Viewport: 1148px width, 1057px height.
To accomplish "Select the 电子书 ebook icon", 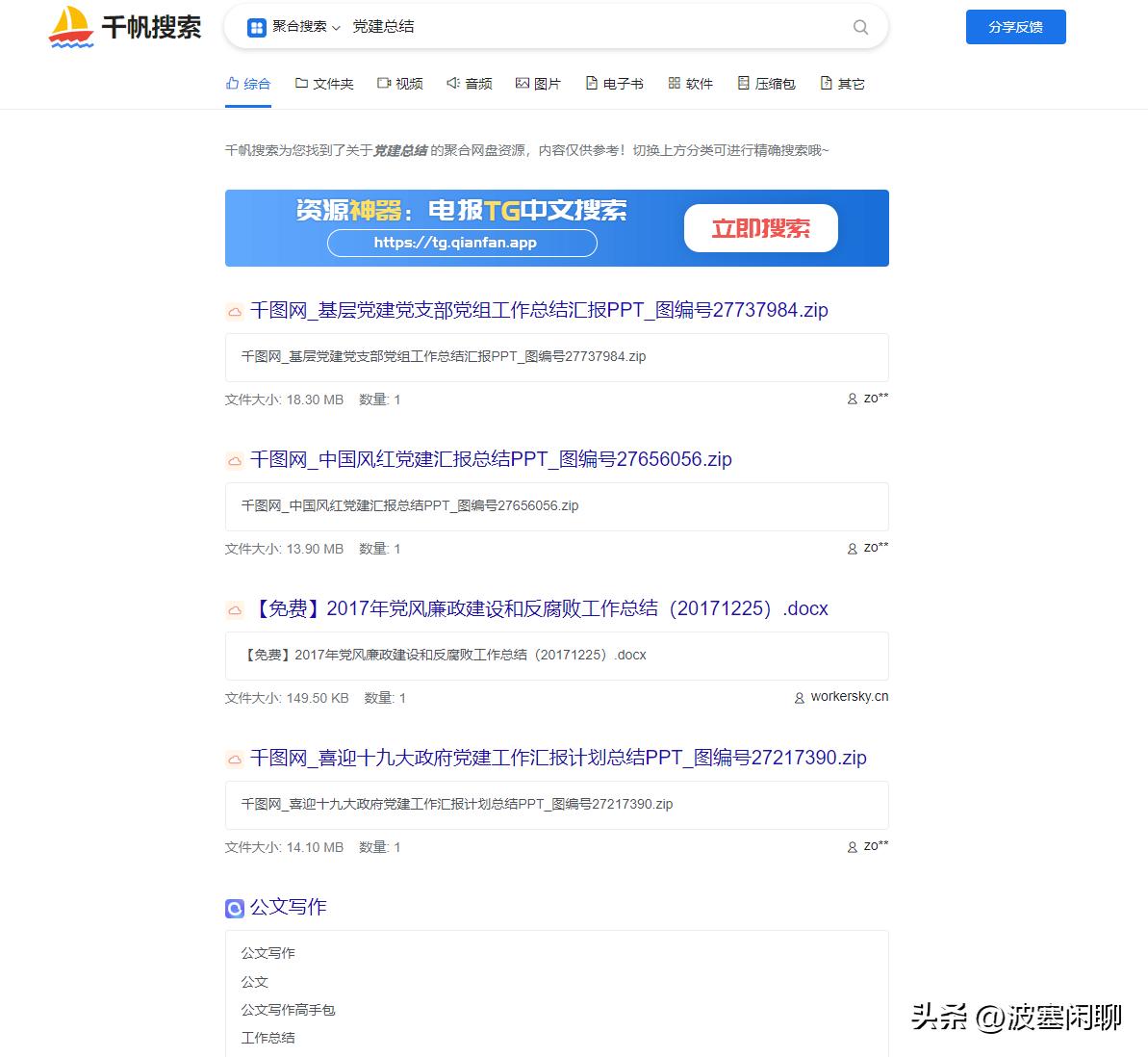I will [x=591, y=83].
